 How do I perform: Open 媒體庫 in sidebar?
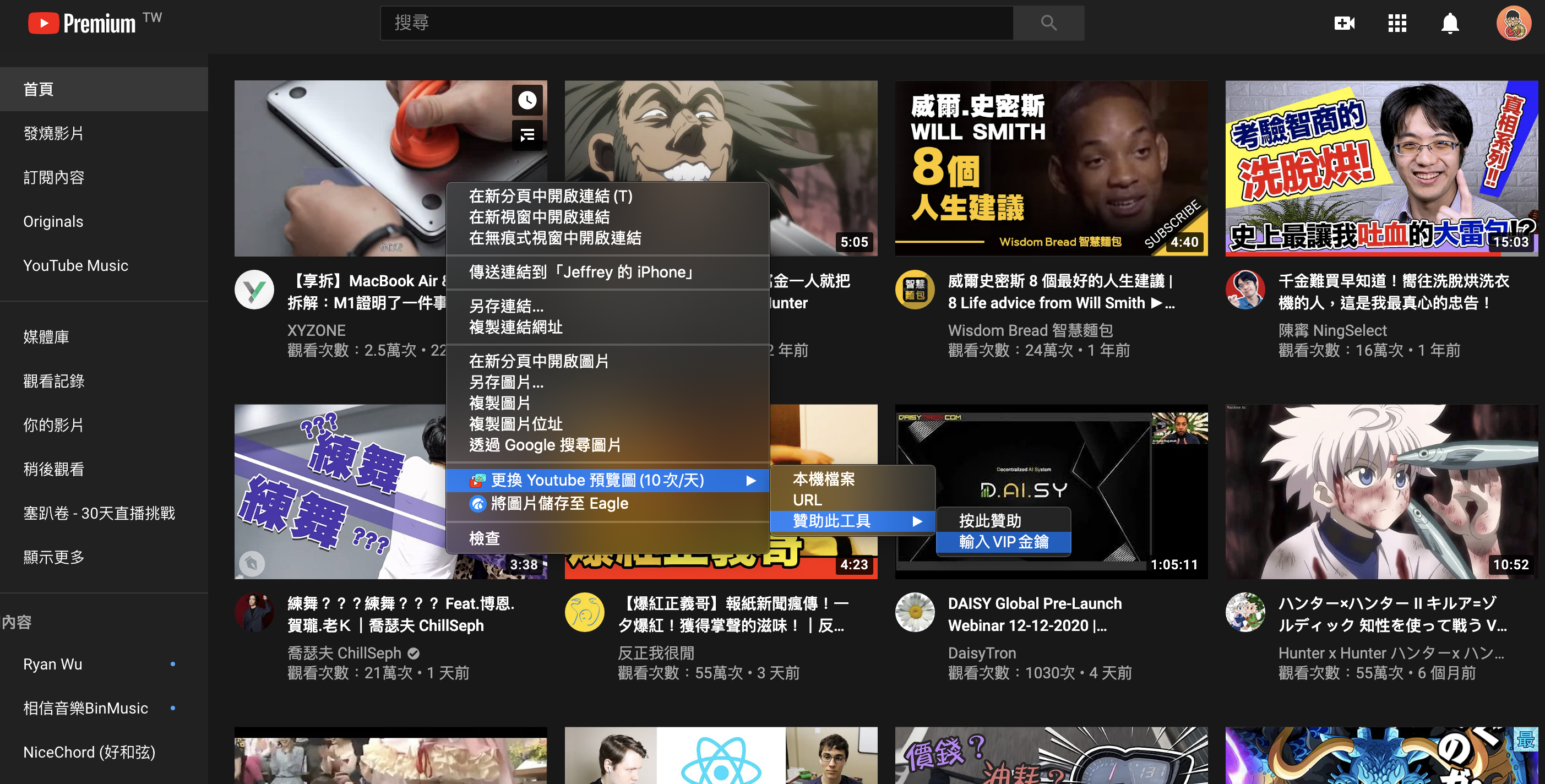click(x=104, y=337)
